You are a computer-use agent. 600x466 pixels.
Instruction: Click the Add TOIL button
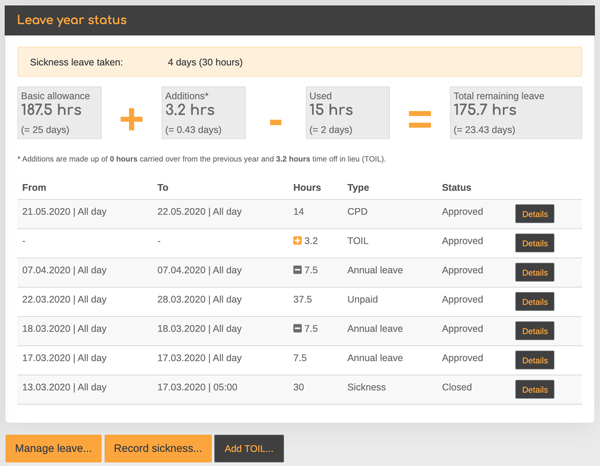pyautogui.click(x=249, y=449)
